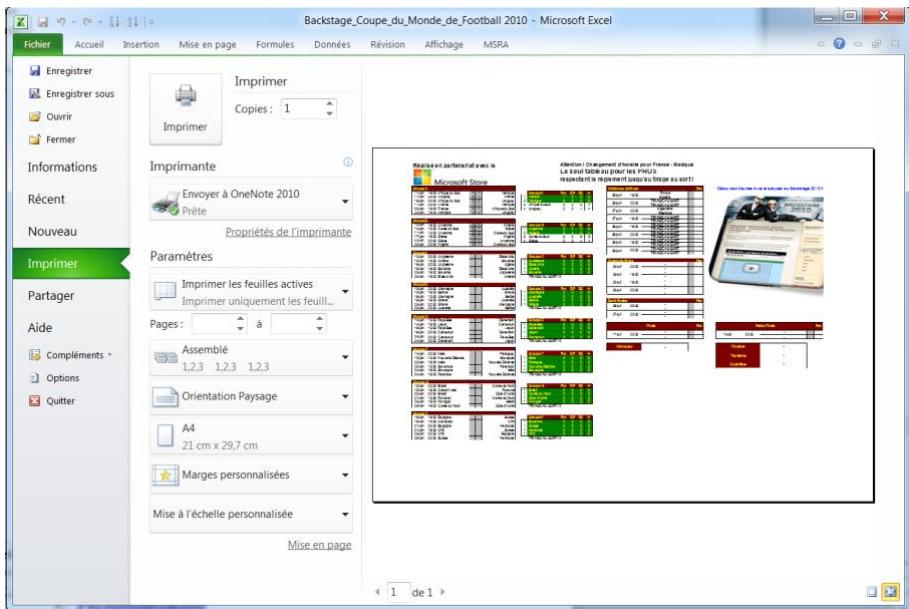Open printer selection dropdown OneNote 2010
This screenshot has width=909, height=609.
[x=251, y=202]
